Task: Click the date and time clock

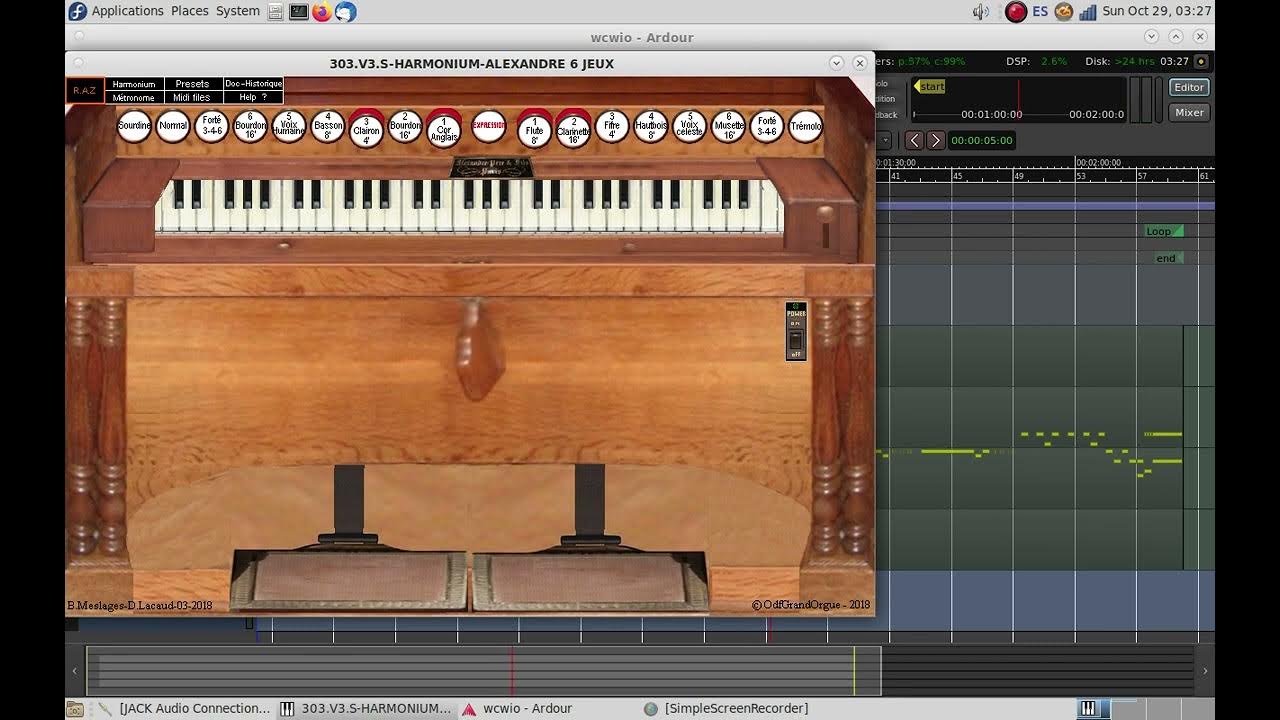Action: [x=1157, y=11]
